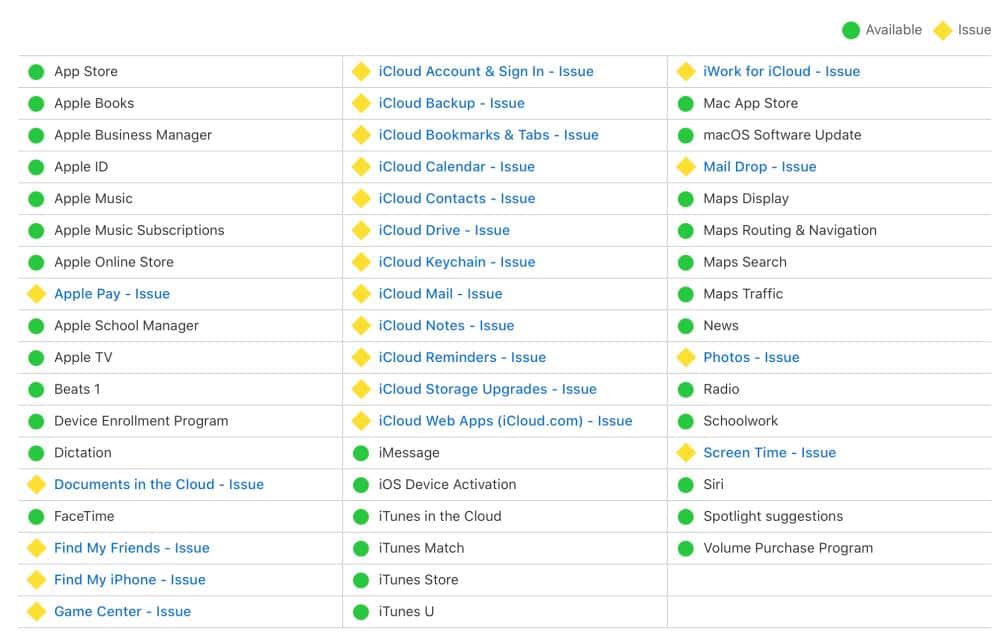Open the Game Center issue link

[x=122, y=611]
